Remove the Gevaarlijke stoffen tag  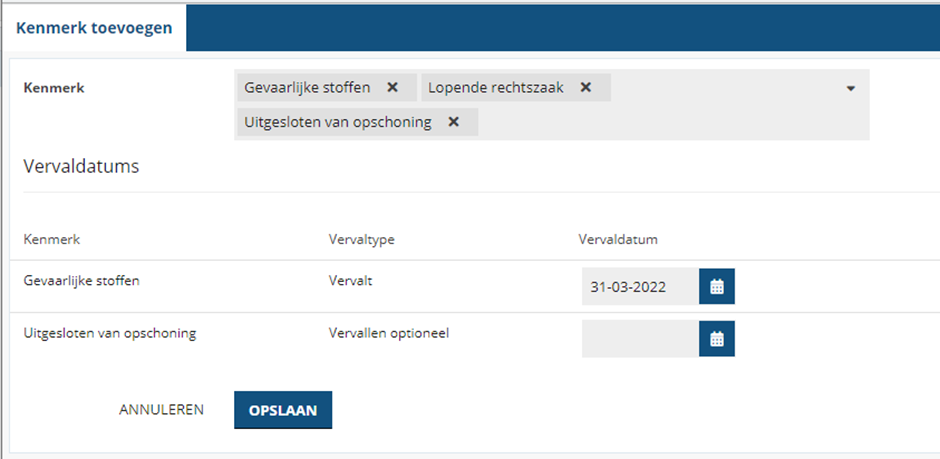393,88
